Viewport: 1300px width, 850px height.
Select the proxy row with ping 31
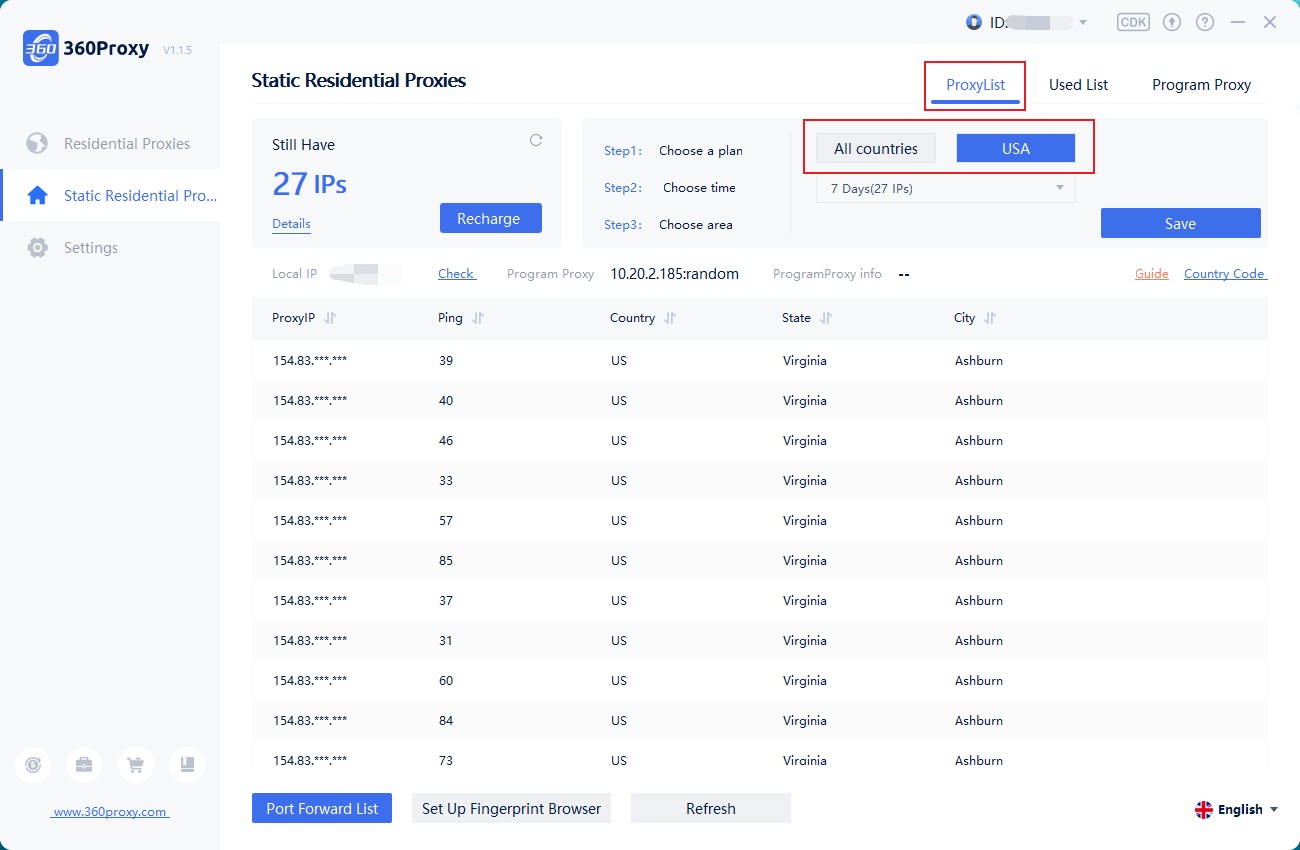pyautogui.click(x=760, y=640)
